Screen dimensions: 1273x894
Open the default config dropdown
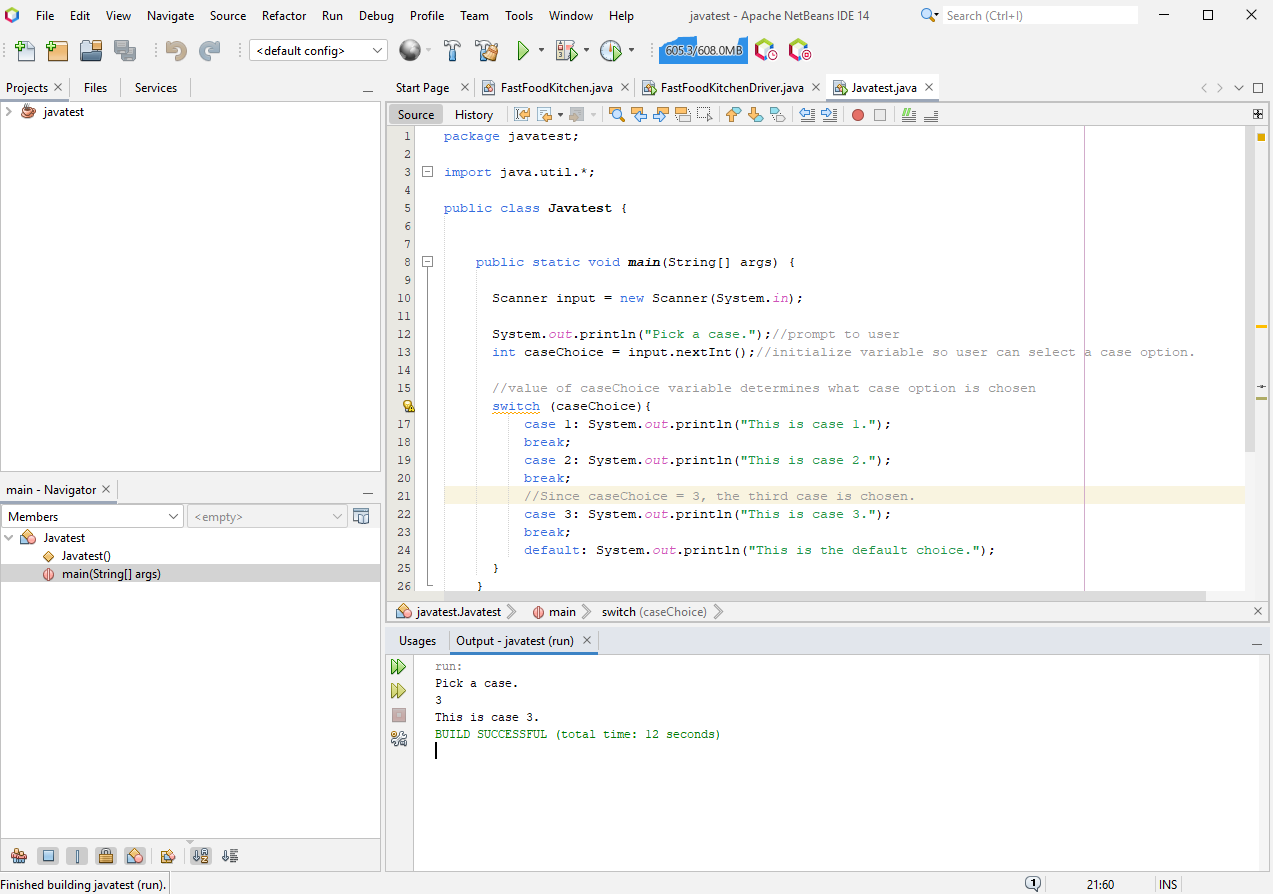tap(318, 51)
